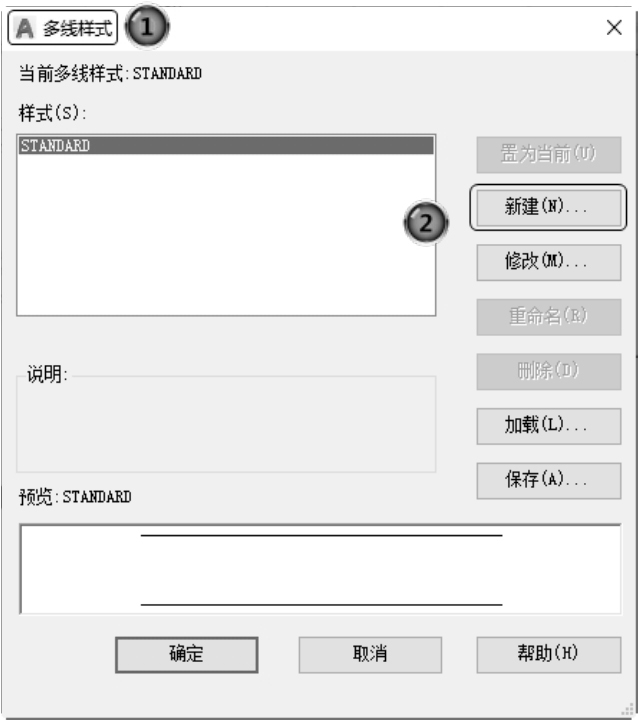This screenshot has width=639, height=721.
Task: Confirm with the 确定 button
Action: pos(187,654)
